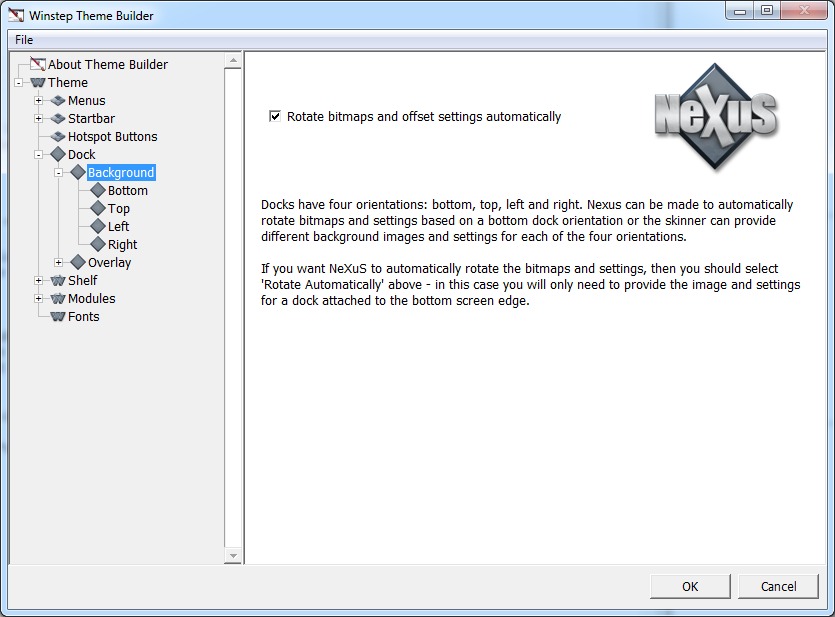Viewport: 835px width, 617px height.
Task: Select the Overlay tree label
Action: click(109, 262)
